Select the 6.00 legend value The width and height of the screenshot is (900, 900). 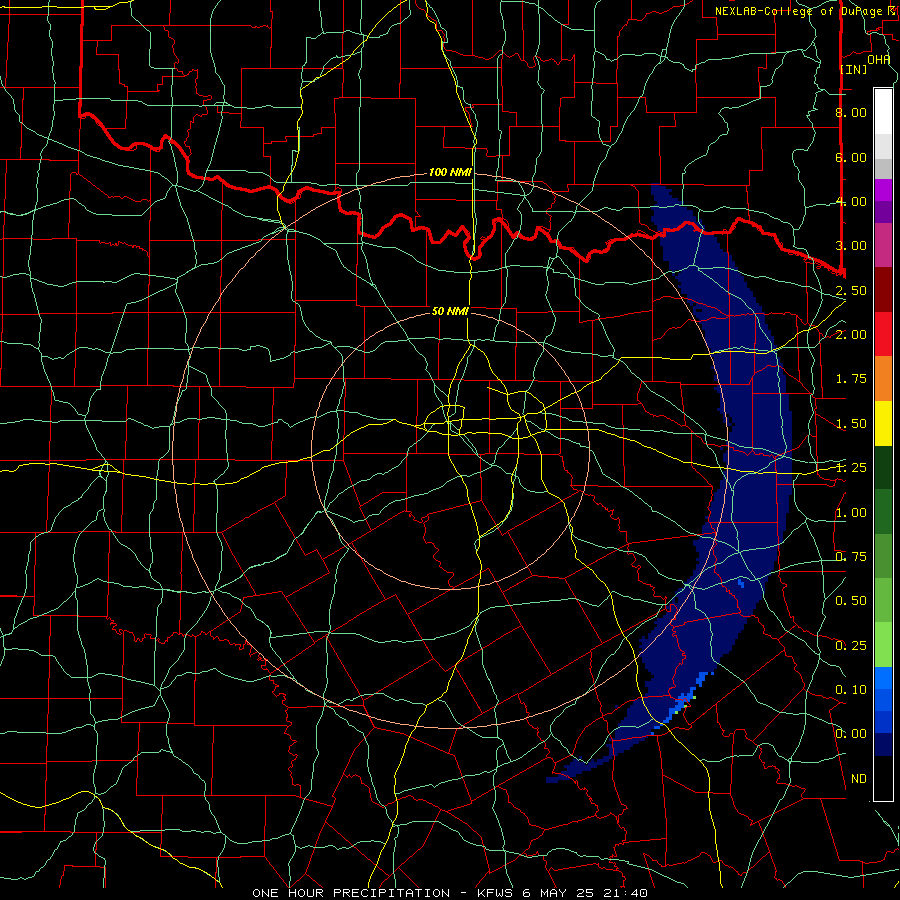click(x=851, y=157)
